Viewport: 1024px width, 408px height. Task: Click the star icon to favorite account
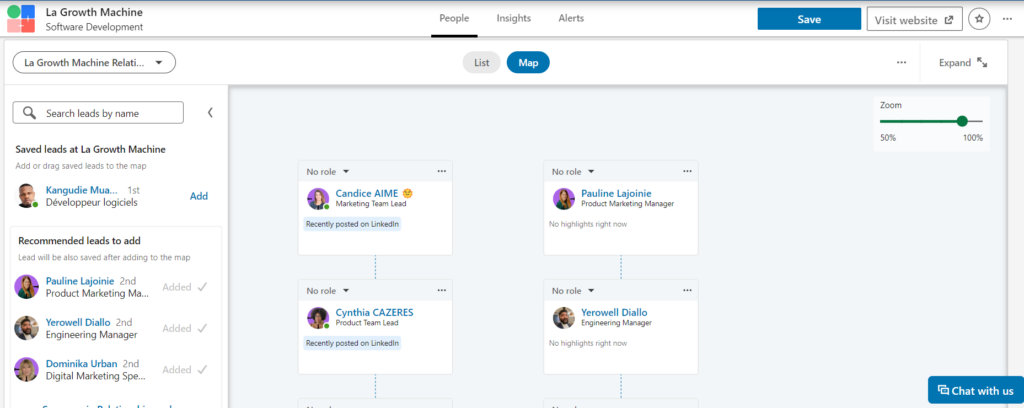[979, 19]
